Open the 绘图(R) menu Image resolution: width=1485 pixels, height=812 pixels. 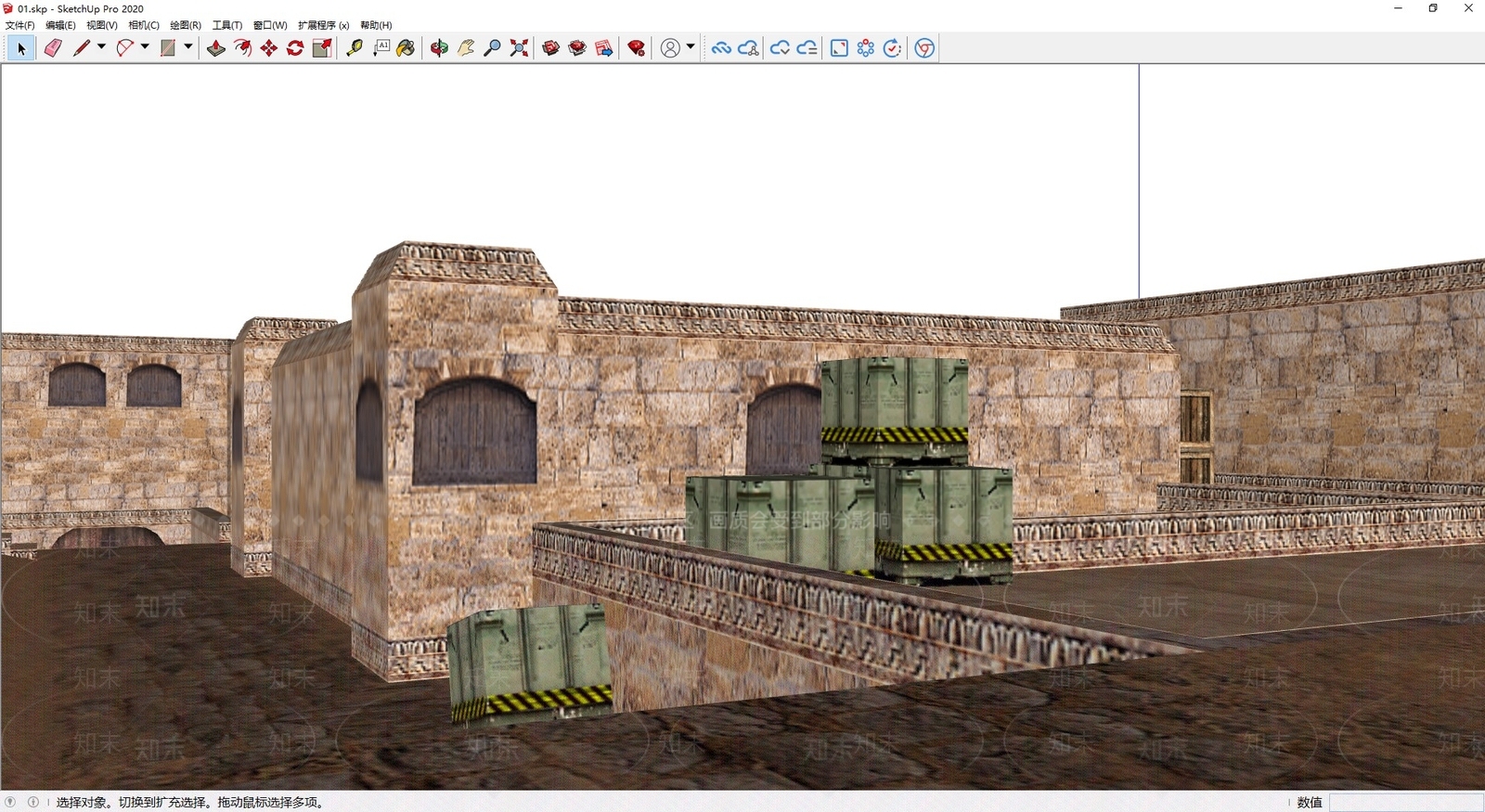coord(186,25)
